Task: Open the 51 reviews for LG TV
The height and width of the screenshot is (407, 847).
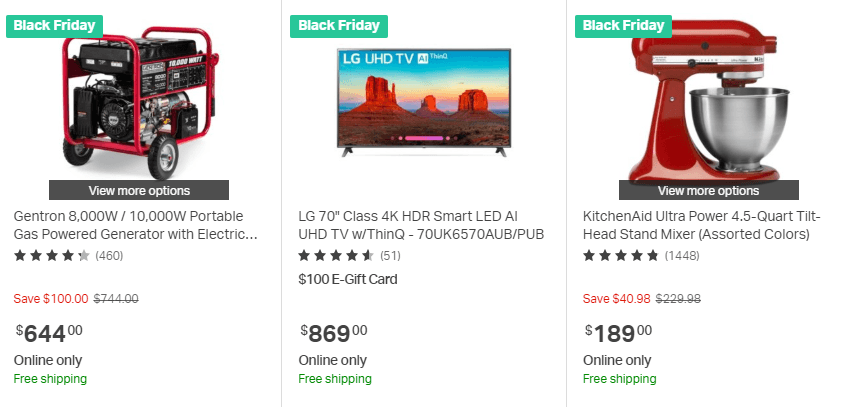Action: pos(390,256)
